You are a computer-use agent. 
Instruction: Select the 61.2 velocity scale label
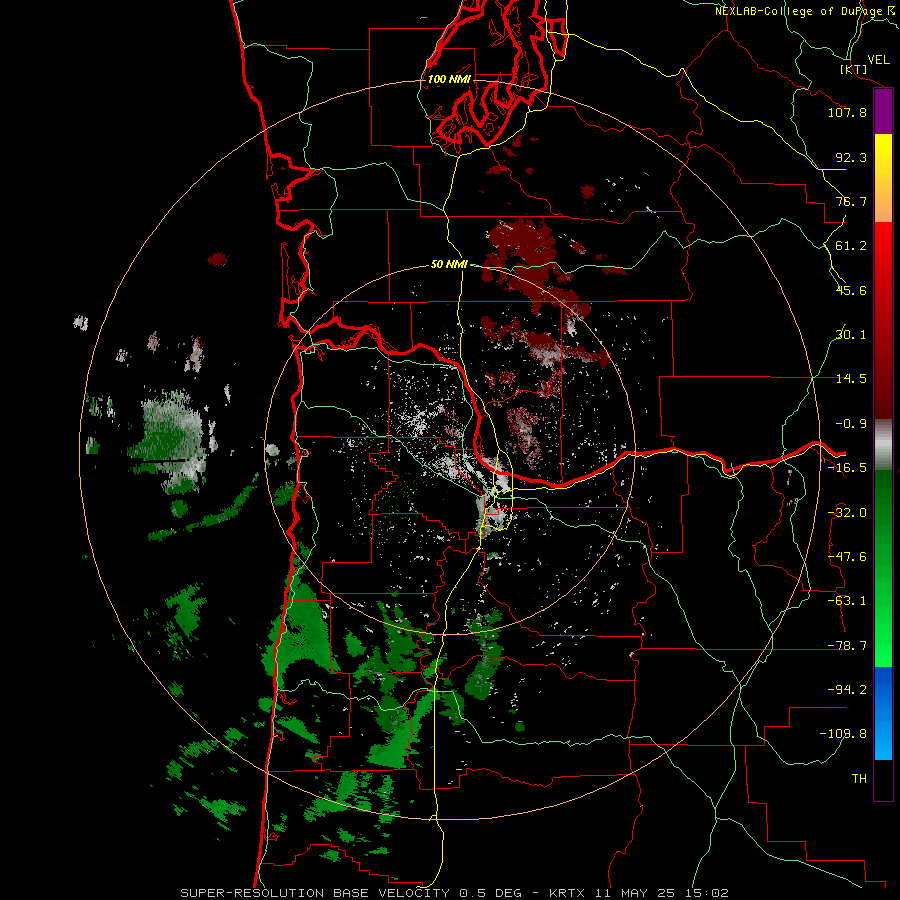pyautogui.click(x=851, y=246)
